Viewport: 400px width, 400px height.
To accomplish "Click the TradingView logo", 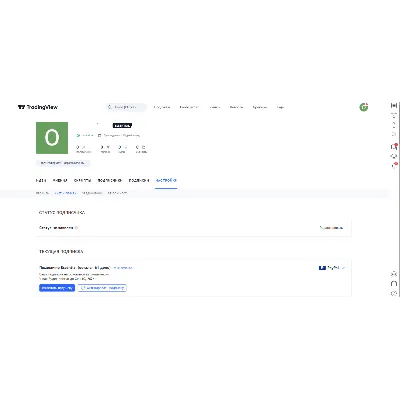I will (38, 107).
